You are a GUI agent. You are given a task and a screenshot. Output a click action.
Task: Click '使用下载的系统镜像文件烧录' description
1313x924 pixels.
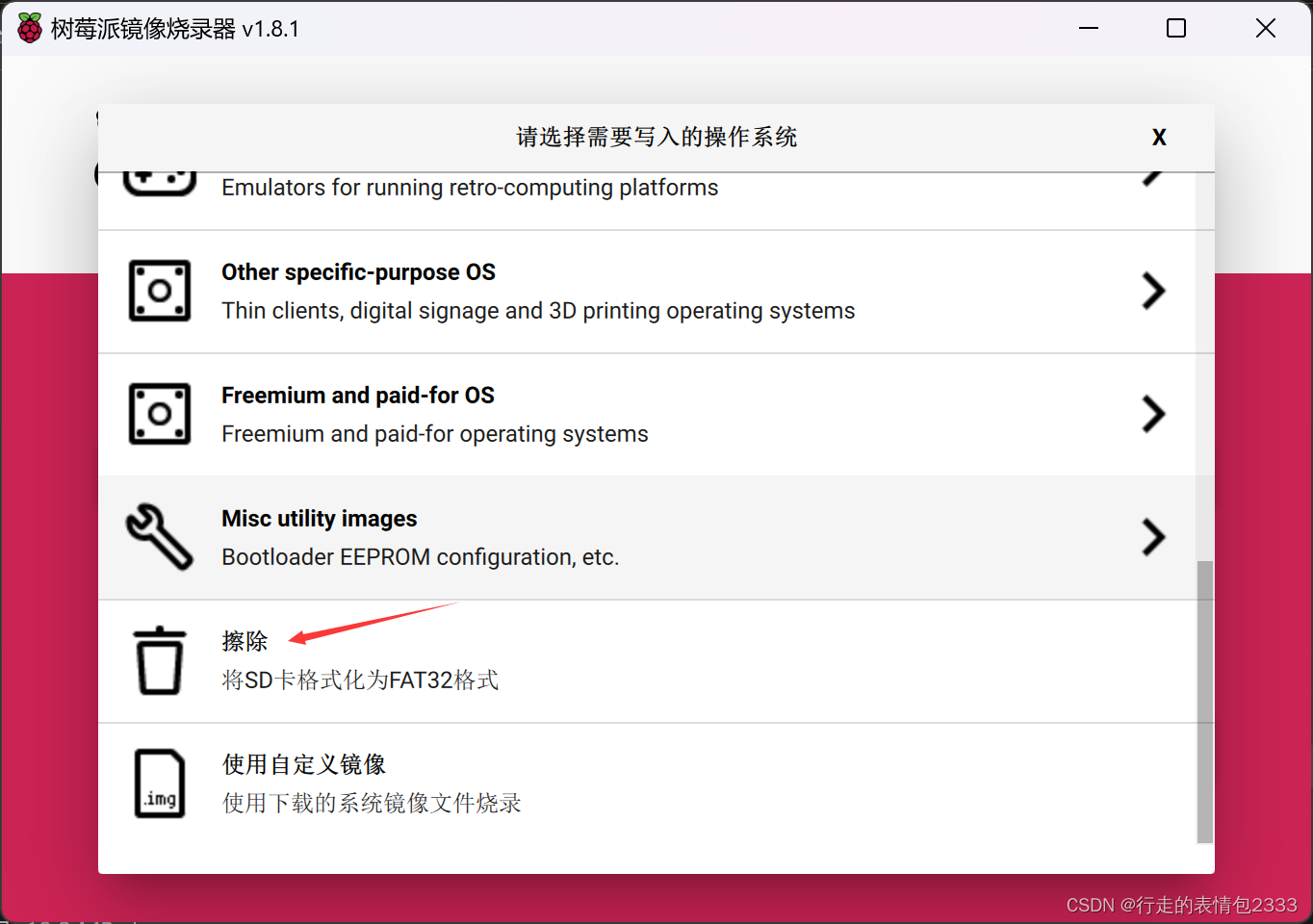(372, 803)
